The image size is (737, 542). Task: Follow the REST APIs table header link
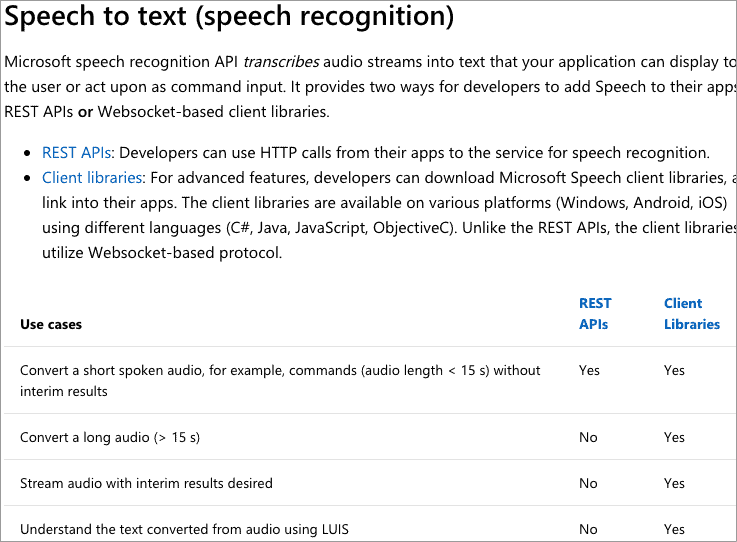tap(595, 314)
